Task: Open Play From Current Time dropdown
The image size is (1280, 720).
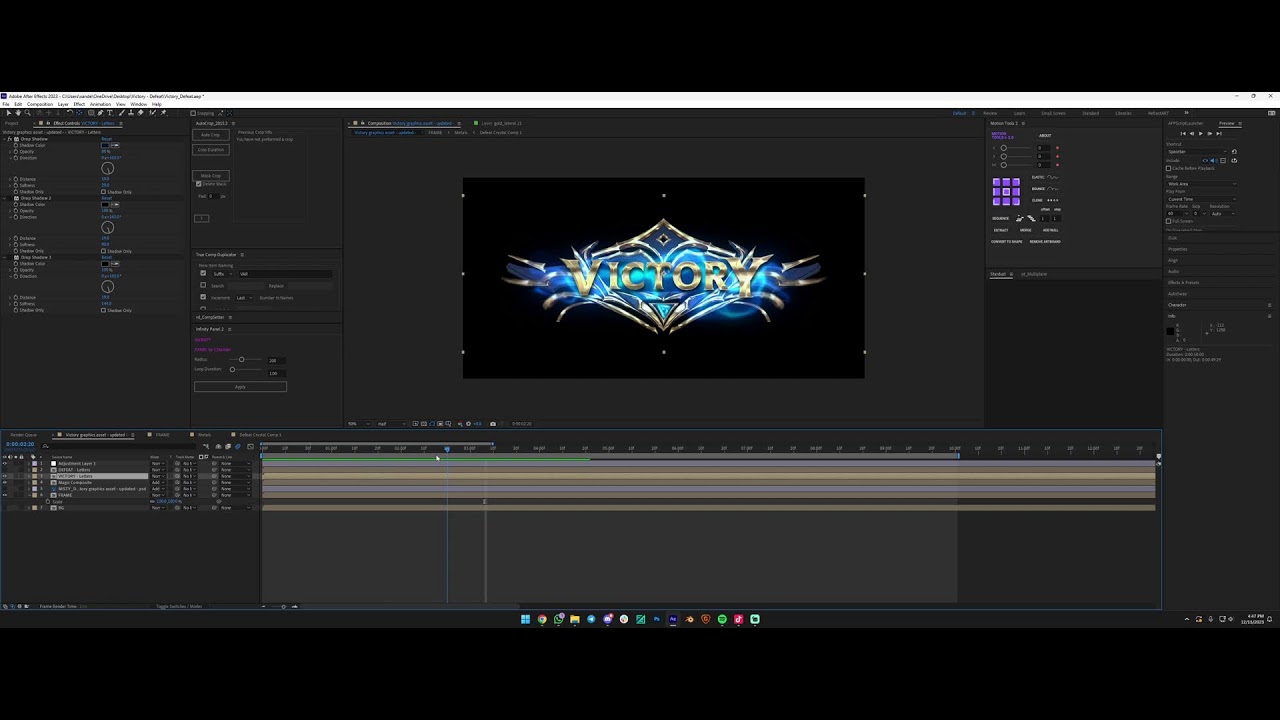Action: pos(1201,199)
